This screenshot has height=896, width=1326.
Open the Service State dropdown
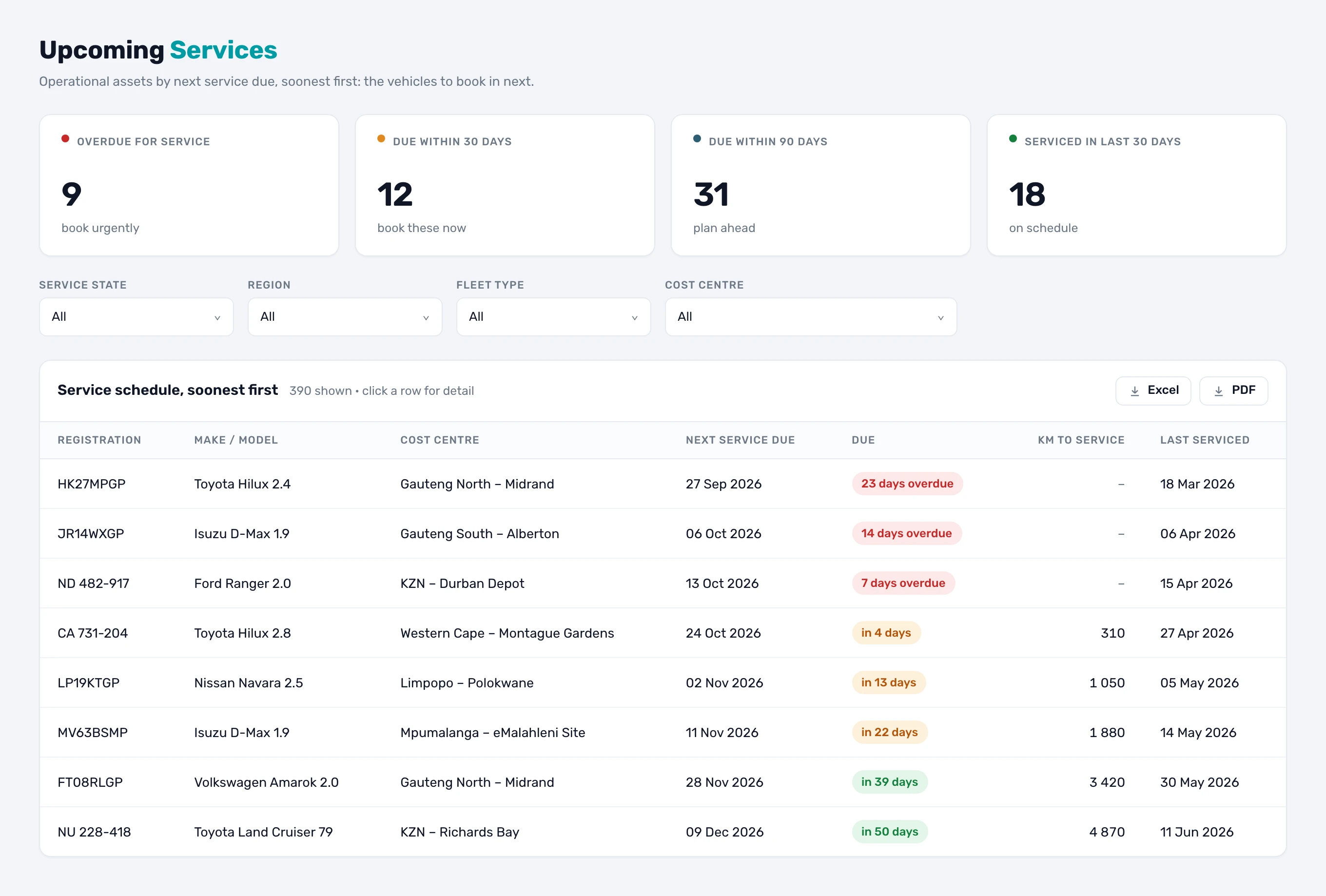pyautogui.click(x=136, y=317)
